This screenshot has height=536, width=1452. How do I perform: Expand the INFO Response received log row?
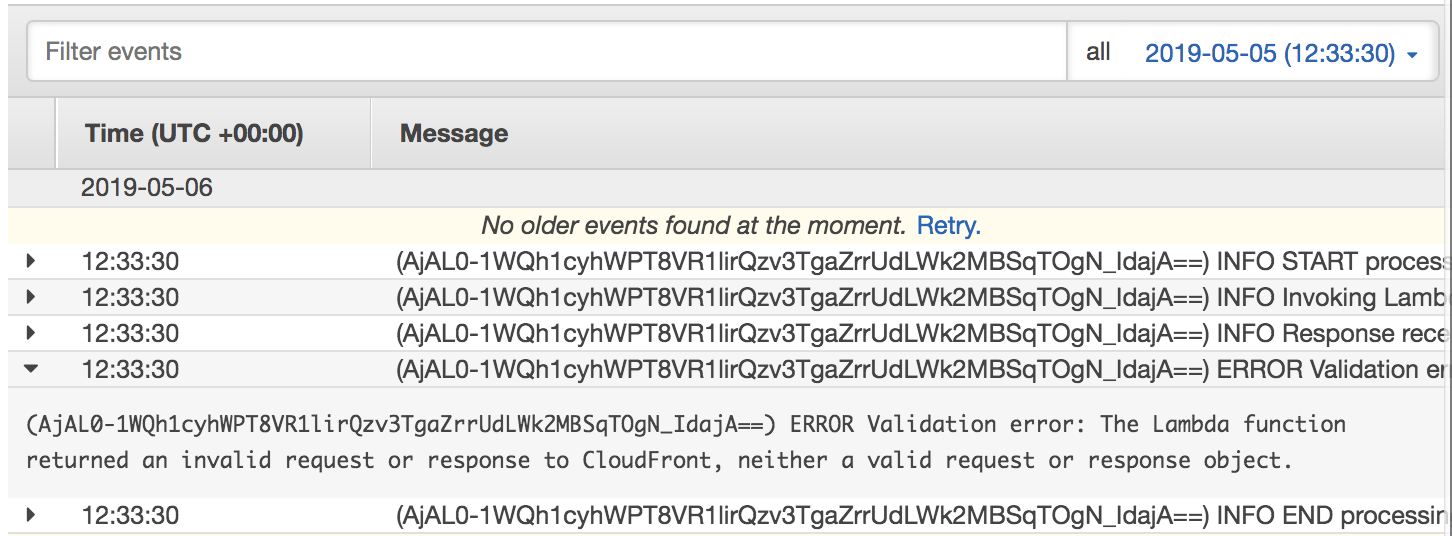point(31,333)
